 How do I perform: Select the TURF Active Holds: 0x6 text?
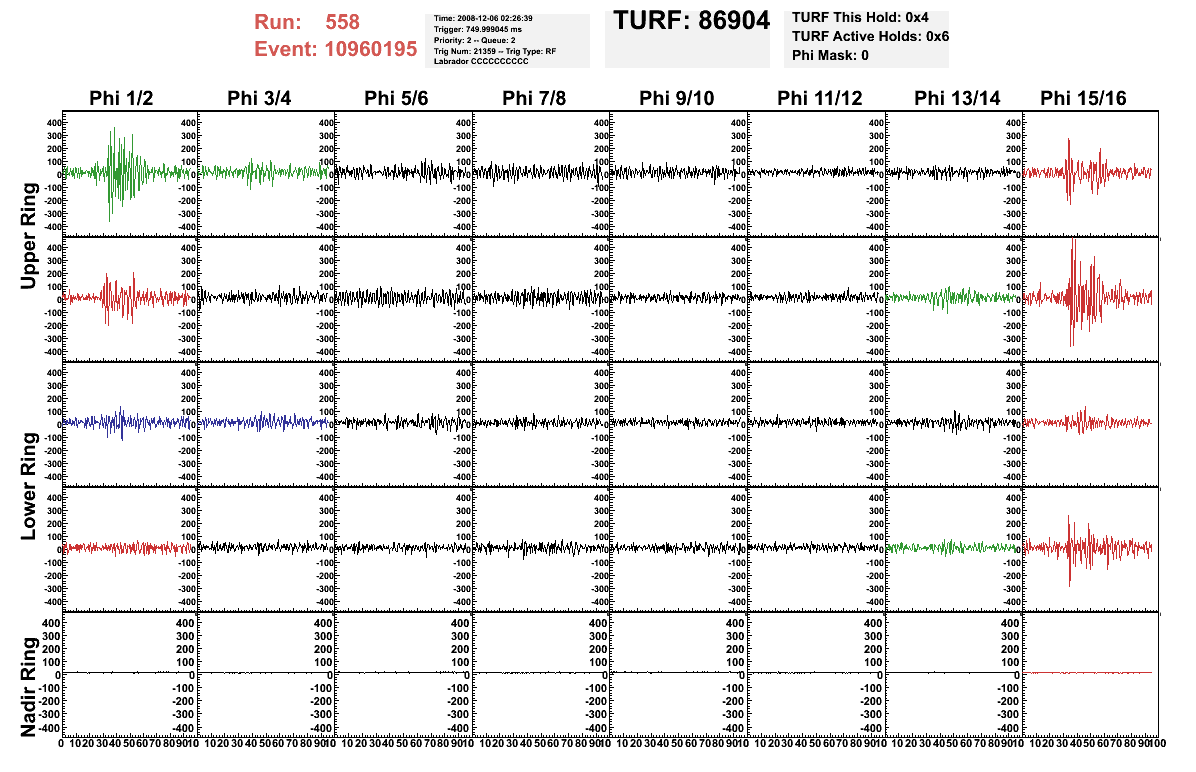tap(870, 37)
